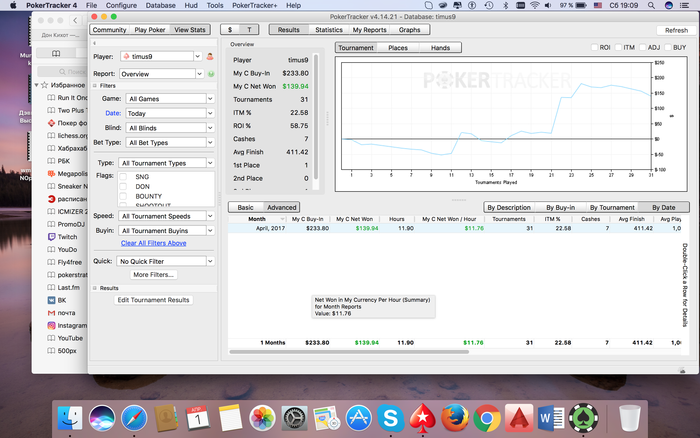Open the Date filter dropdown set to Today

coord(170,113)
